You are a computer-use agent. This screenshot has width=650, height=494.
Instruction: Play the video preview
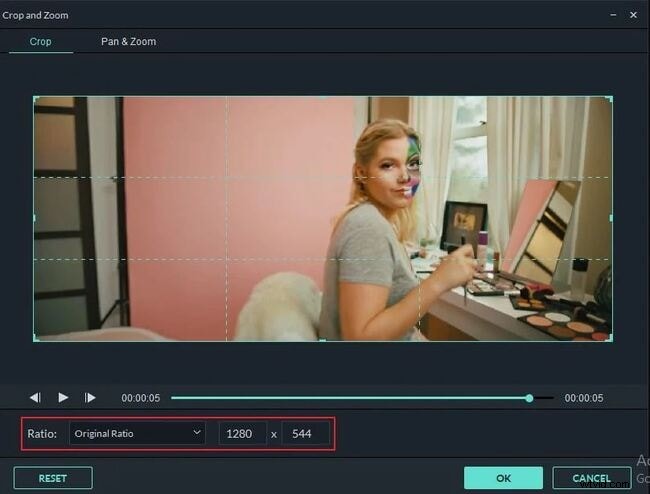(x=63, y=398)
